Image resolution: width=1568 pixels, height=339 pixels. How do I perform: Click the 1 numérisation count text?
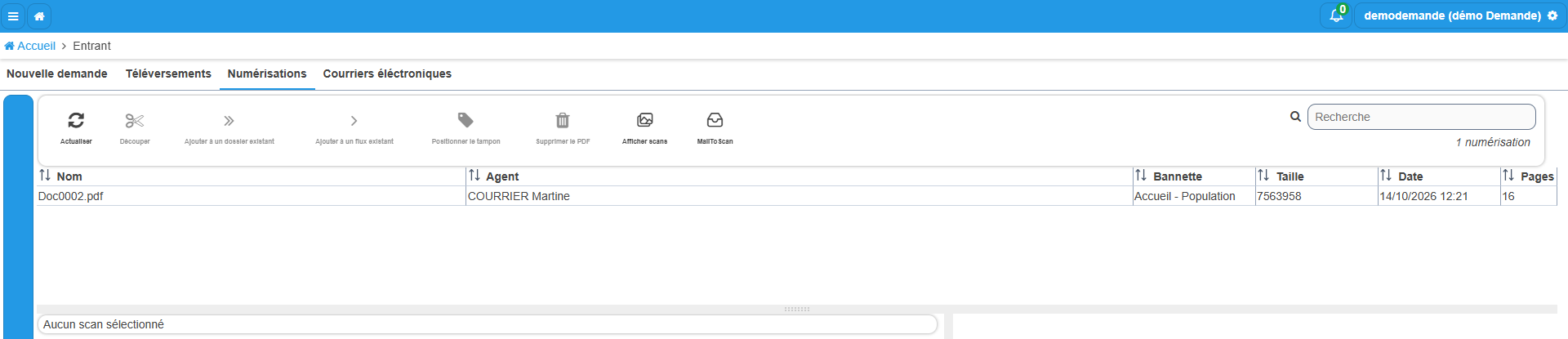coord(1493,142)
